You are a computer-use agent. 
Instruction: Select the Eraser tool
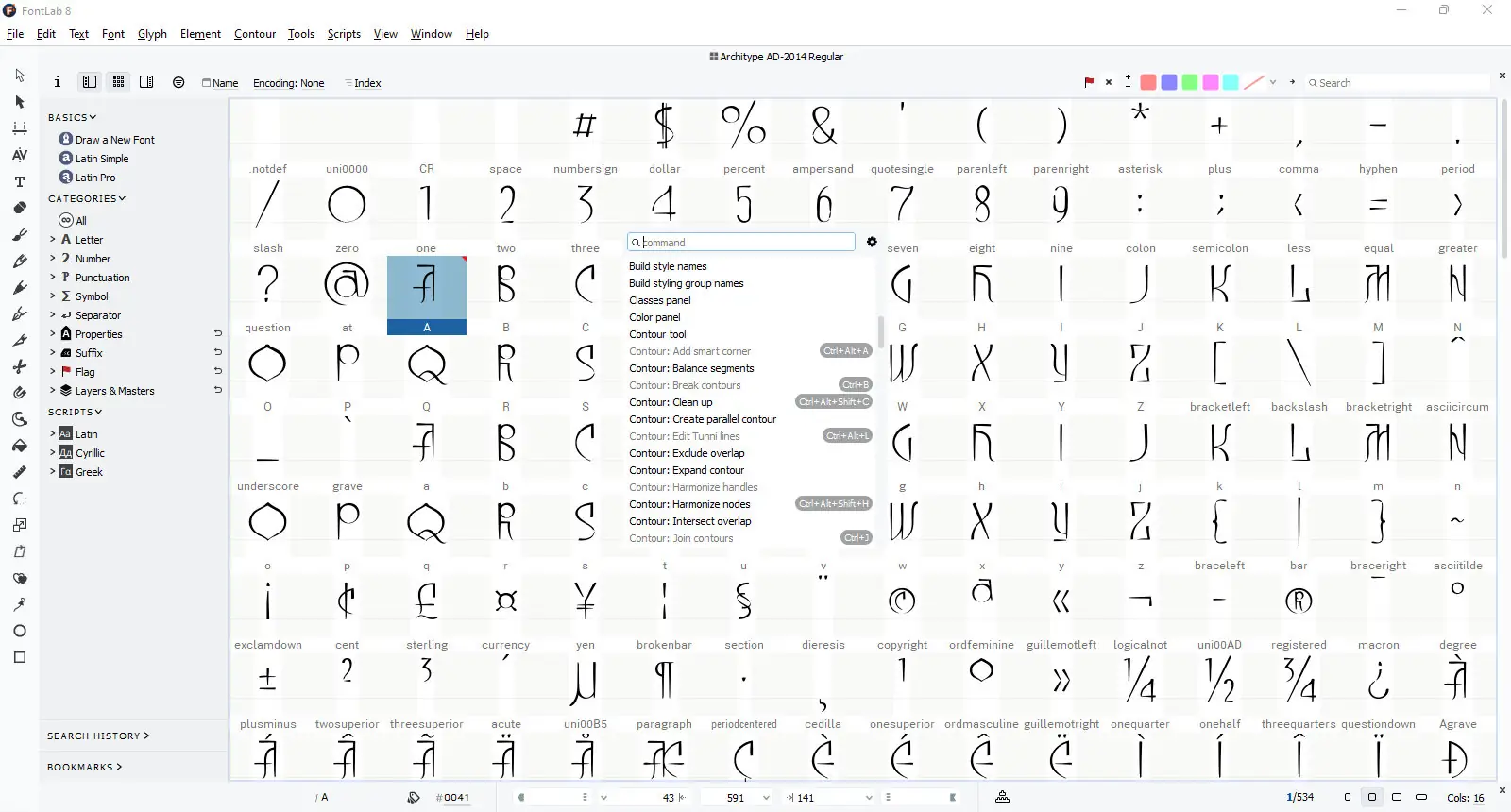coord(20,208)
